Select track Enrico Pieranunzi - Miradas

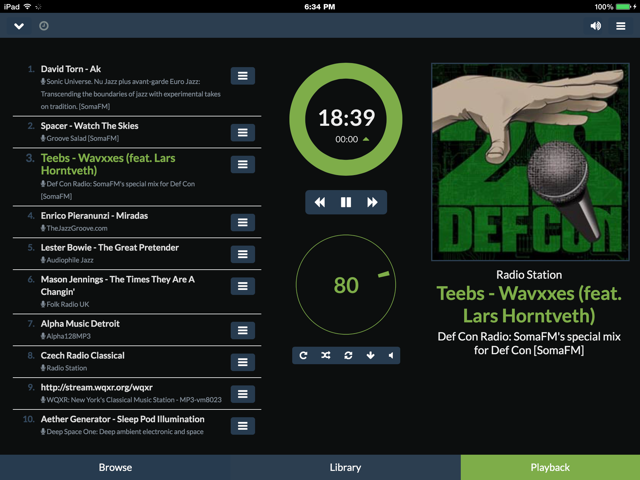point(94,216)
